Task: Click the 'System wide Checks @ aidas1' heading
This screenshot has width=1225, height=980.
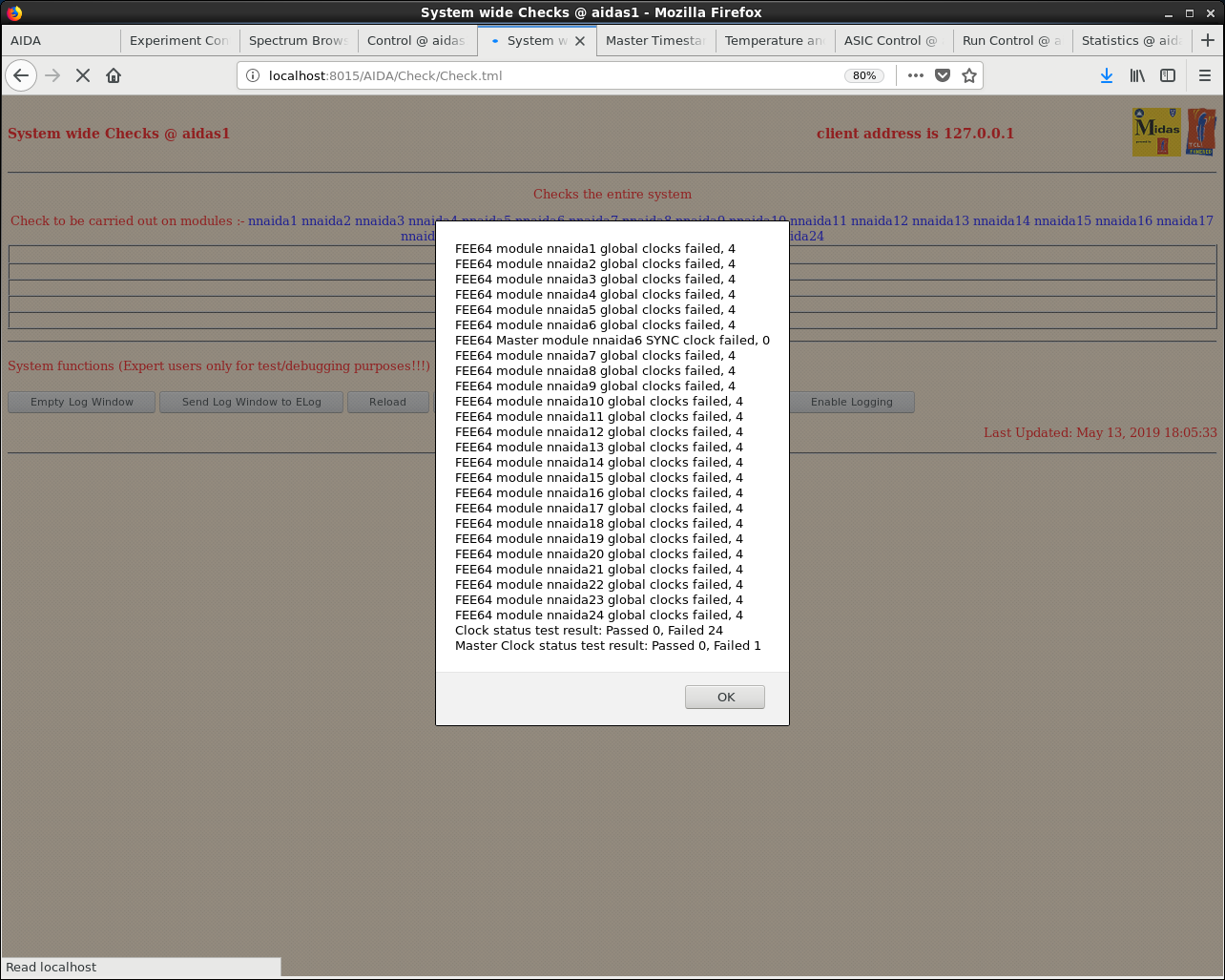Action: (x=118, y=134)
